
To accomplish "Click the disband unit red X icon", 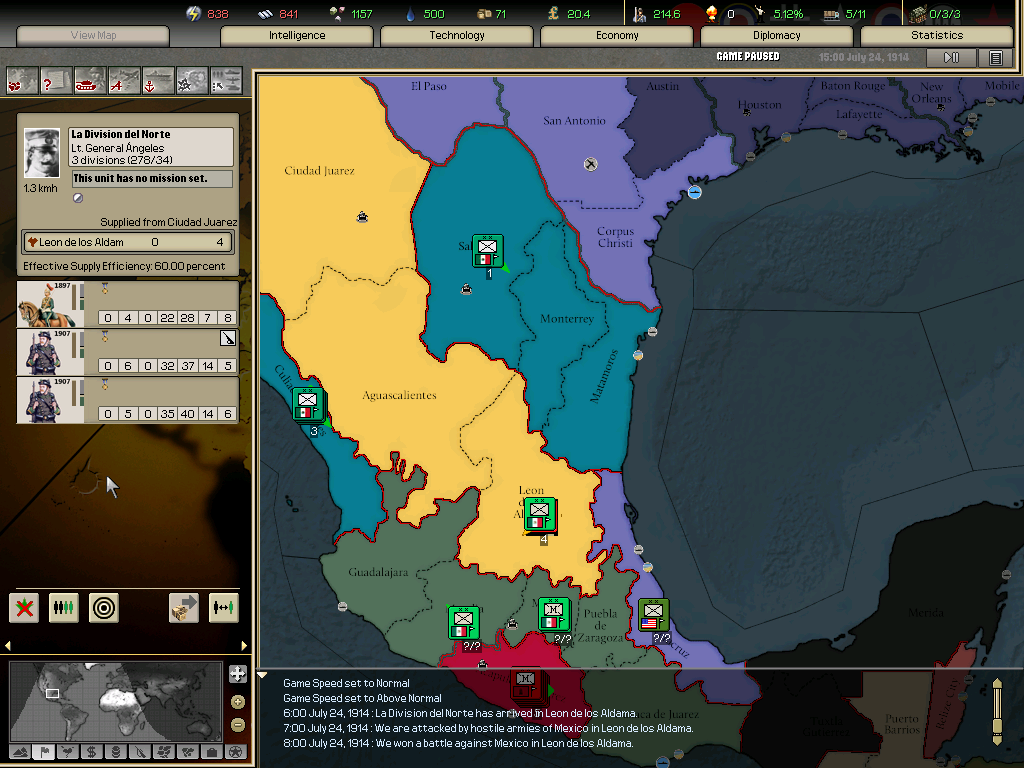I will click(x=24, y=607).
